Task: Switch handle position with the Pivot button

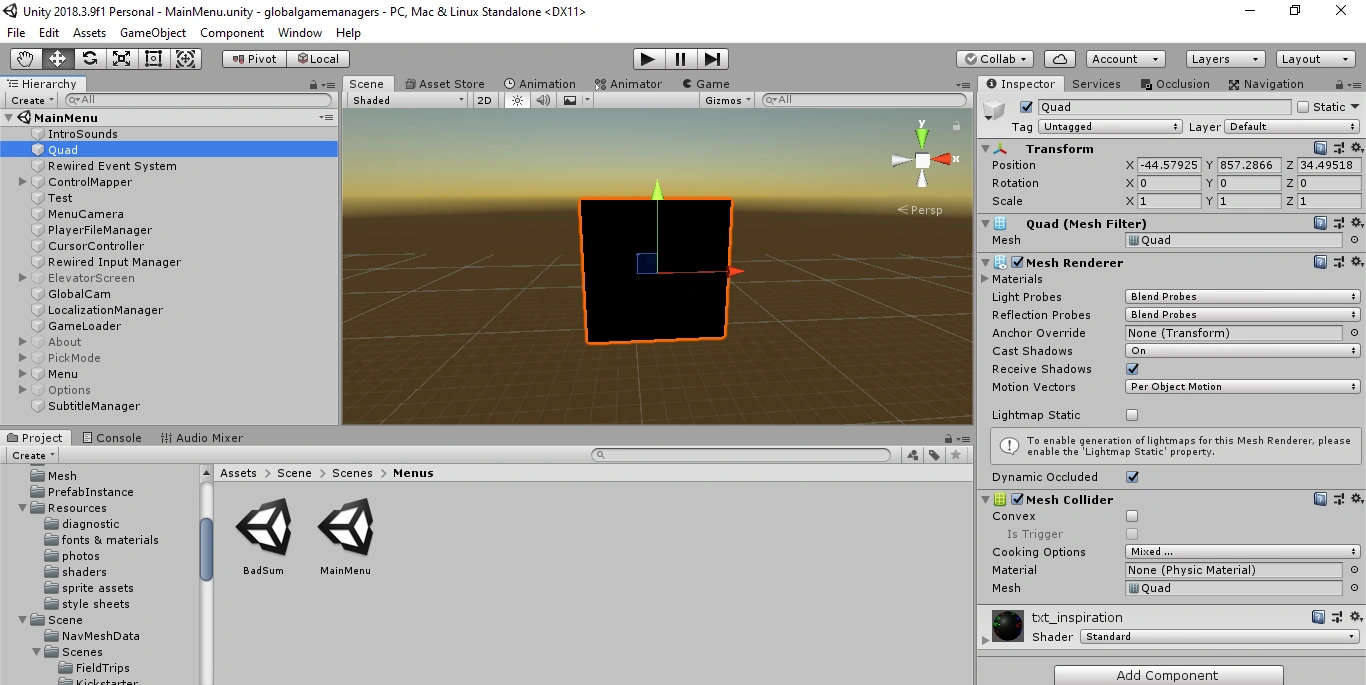Action: click(253, 58)
